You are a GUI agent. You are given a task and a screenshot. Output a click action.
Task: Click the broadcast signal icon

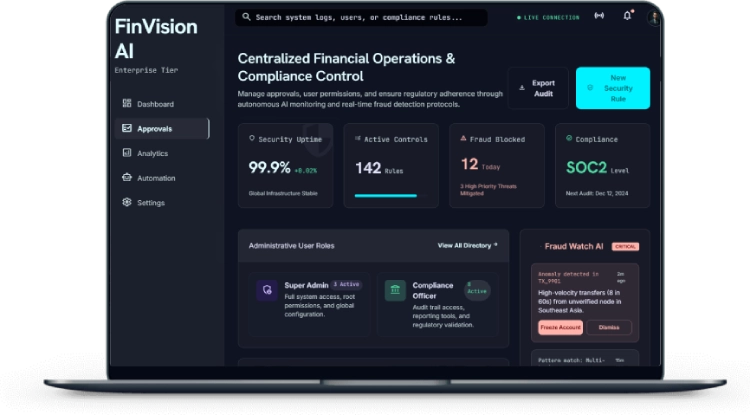pyautogui.click(x=599, y=16)
